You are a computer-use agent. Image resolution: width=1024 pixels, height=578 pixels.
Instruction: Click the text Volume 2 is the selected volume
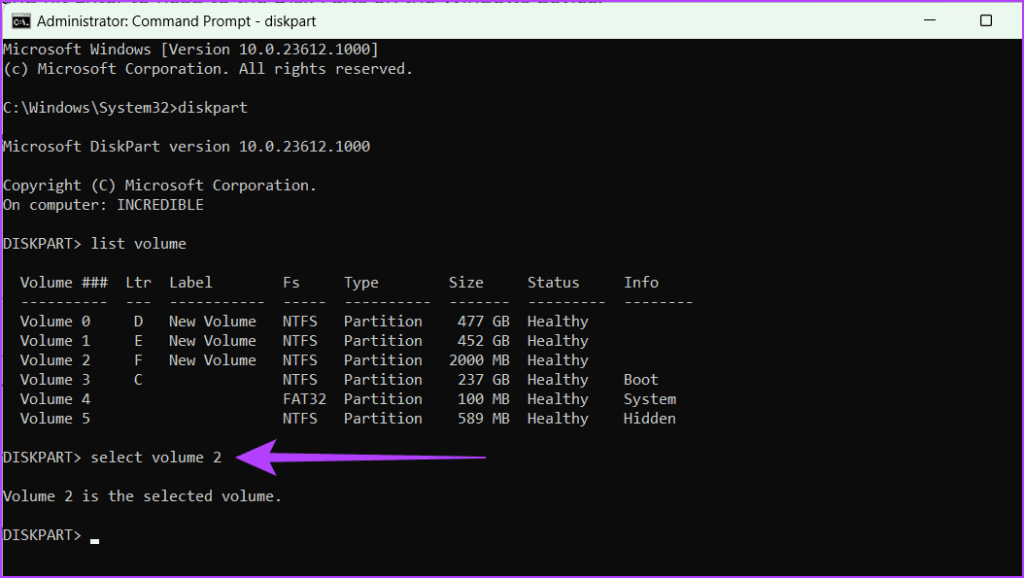142,495
